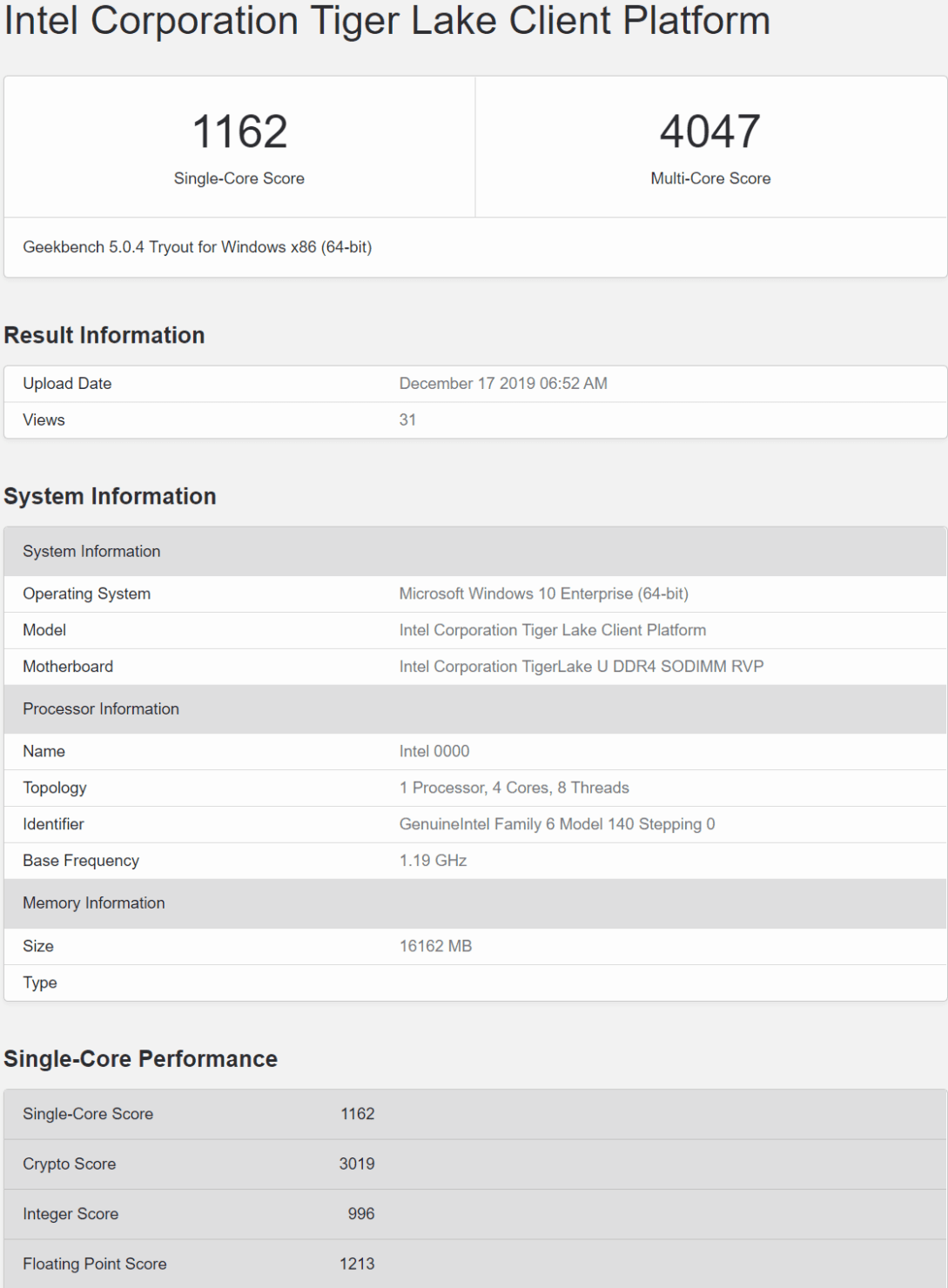Select the GenuineIntel Family 6 identifier text

(556, 824)
